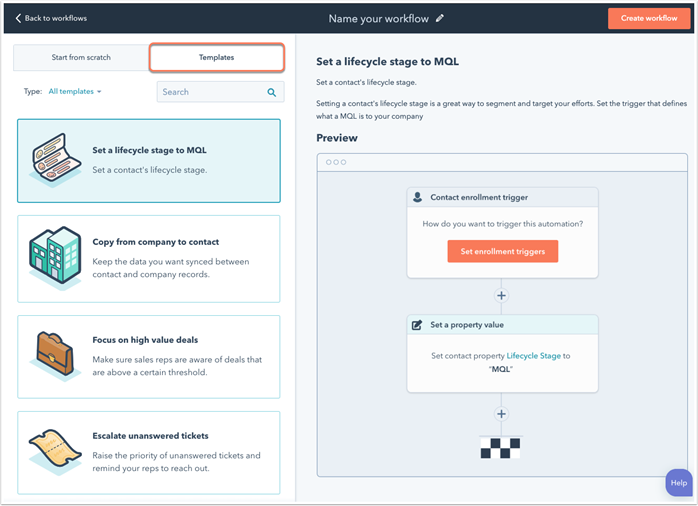
Task: Go Back to workflows
Action: [51, 18]
